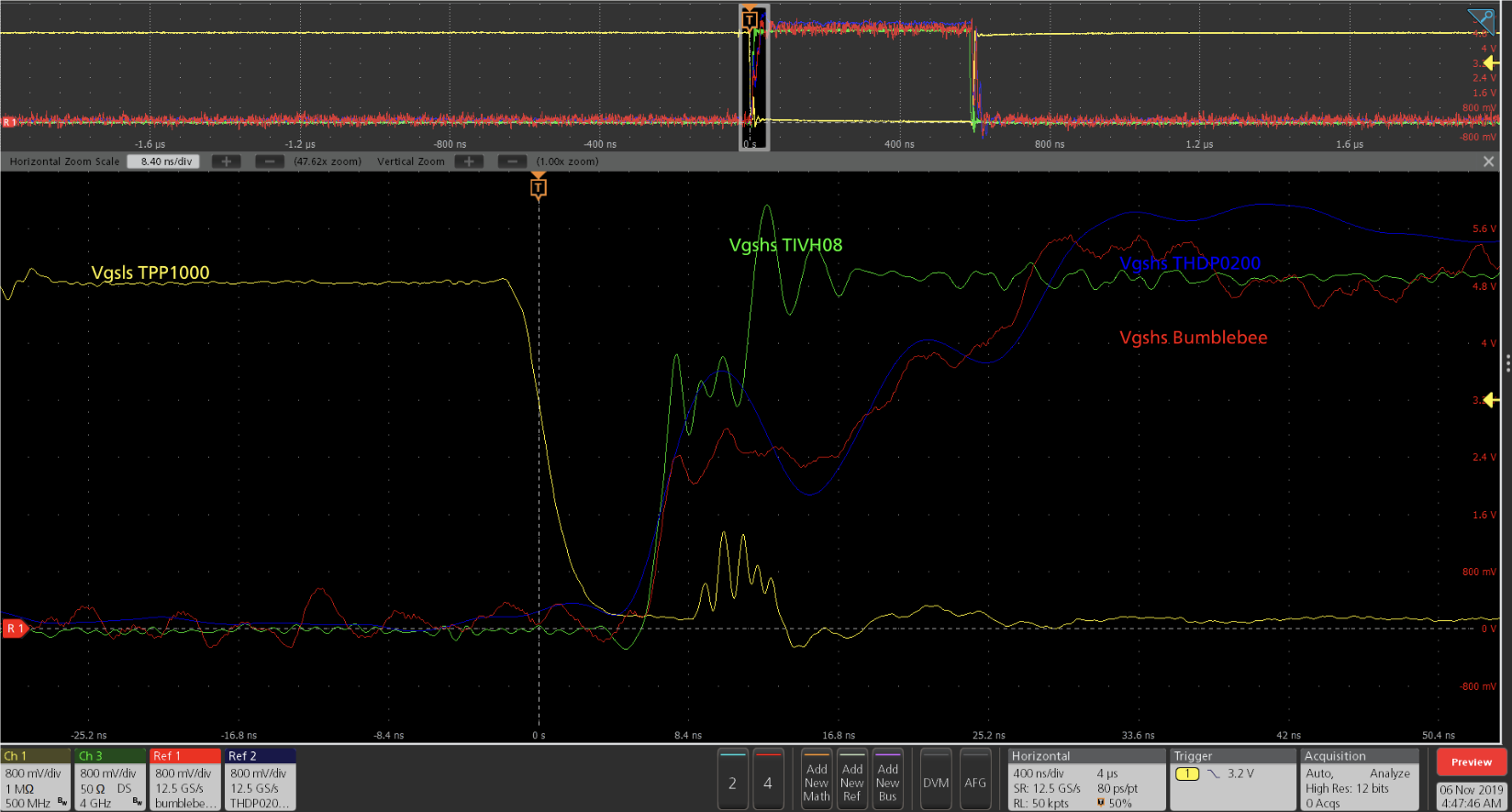Click the trigger level arrow in overview

[x=1491, y=63]
